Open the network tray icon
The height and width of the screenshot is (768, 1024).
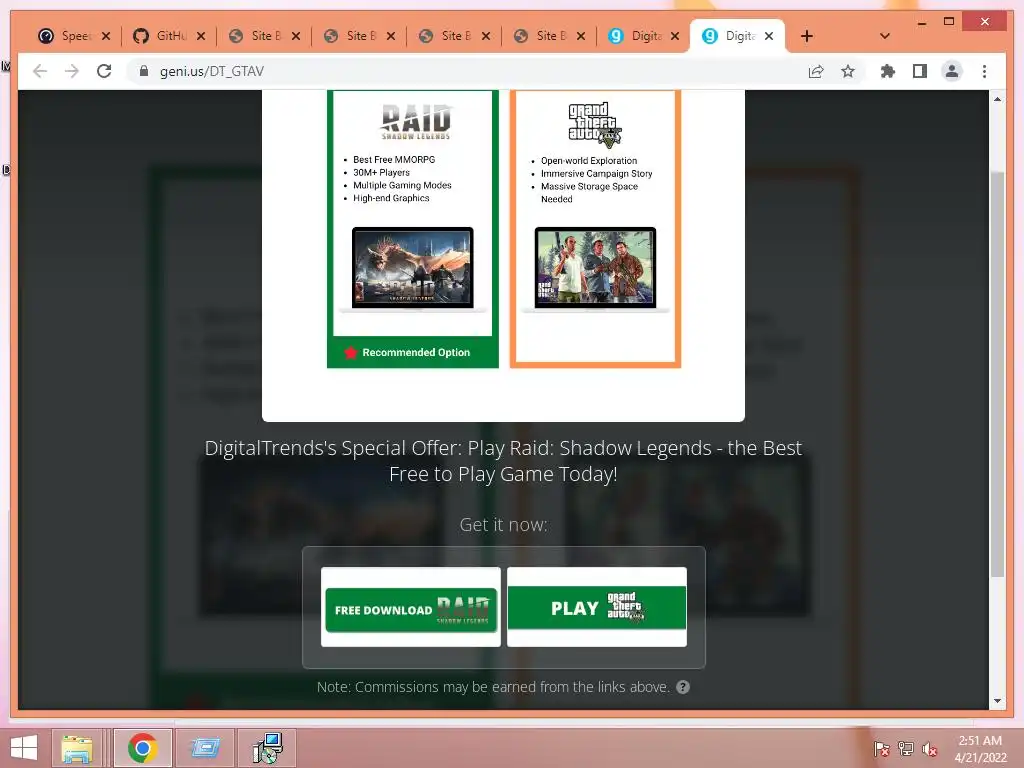(905, 749)
